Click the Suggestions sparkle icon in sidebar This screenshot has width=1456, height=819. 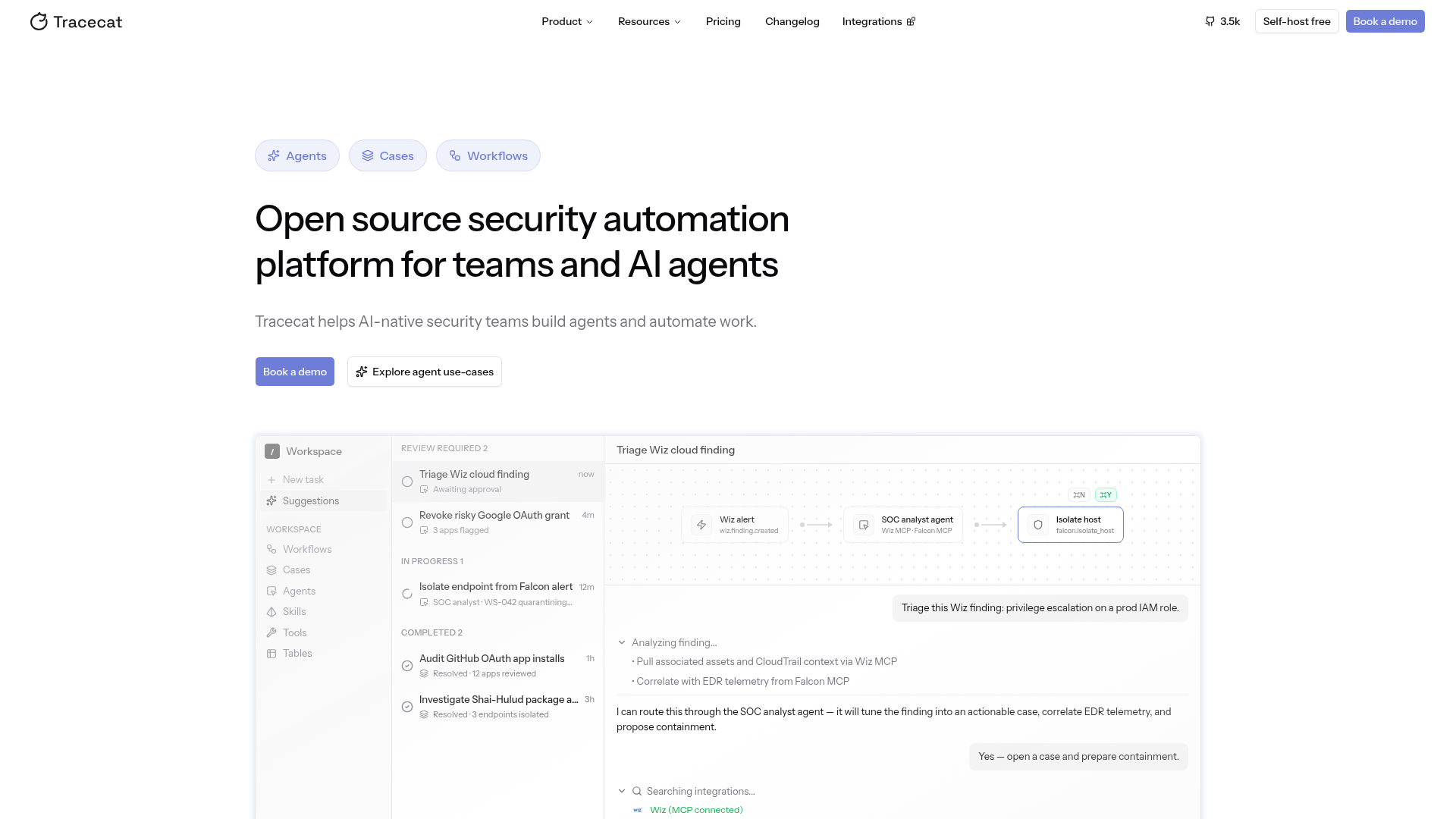pyautogui.click(x=271, y=500)
